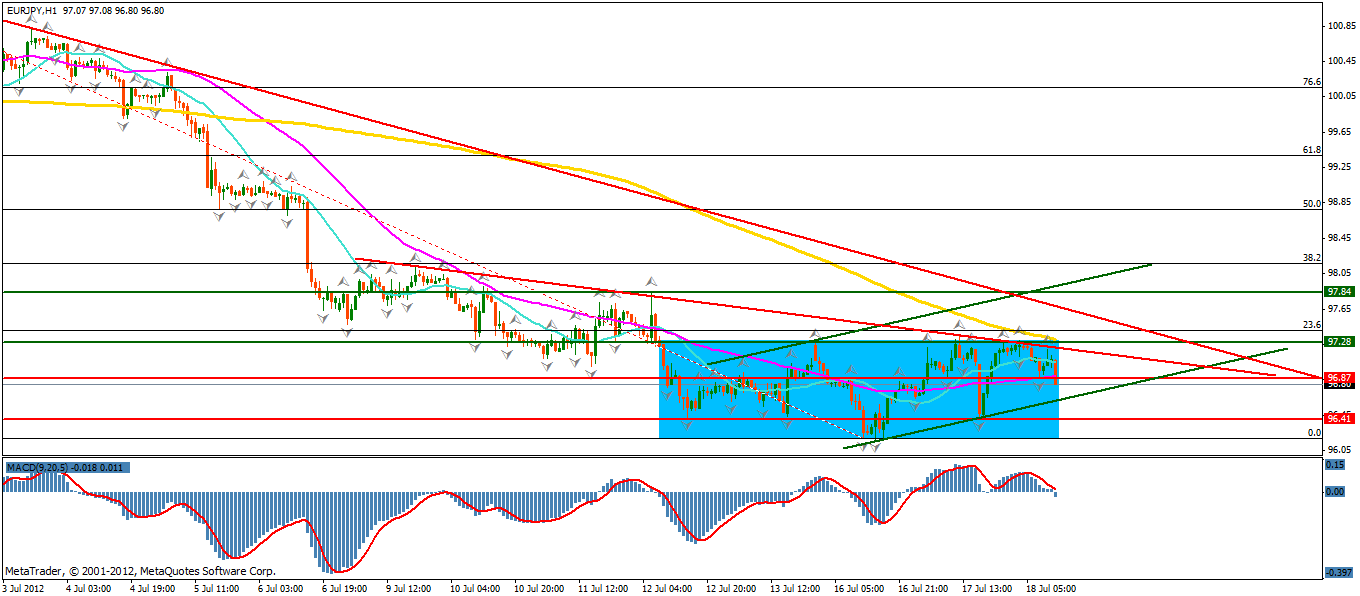Select the 38.2 Fibonacci level label
Screen dimensions: 1360x596
click(x=1312, y=257)
